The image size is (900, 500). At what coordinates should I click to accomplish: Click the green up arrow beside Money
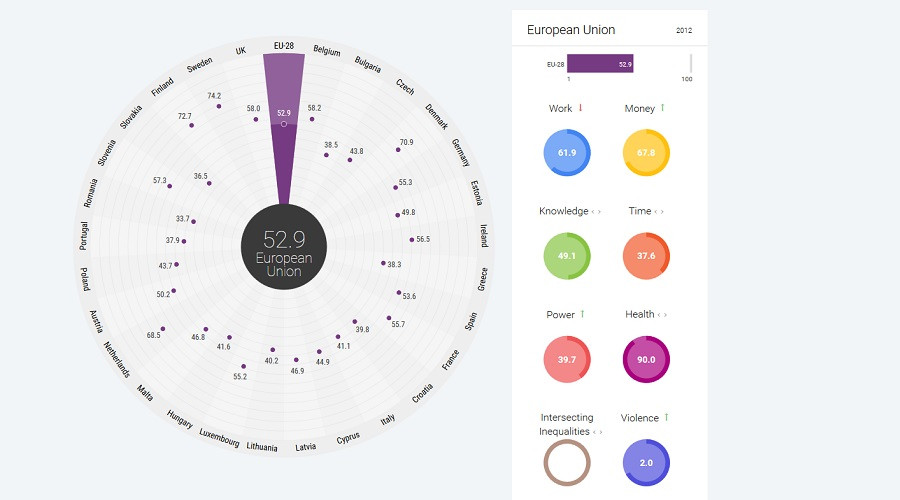[x=662, y=108]
